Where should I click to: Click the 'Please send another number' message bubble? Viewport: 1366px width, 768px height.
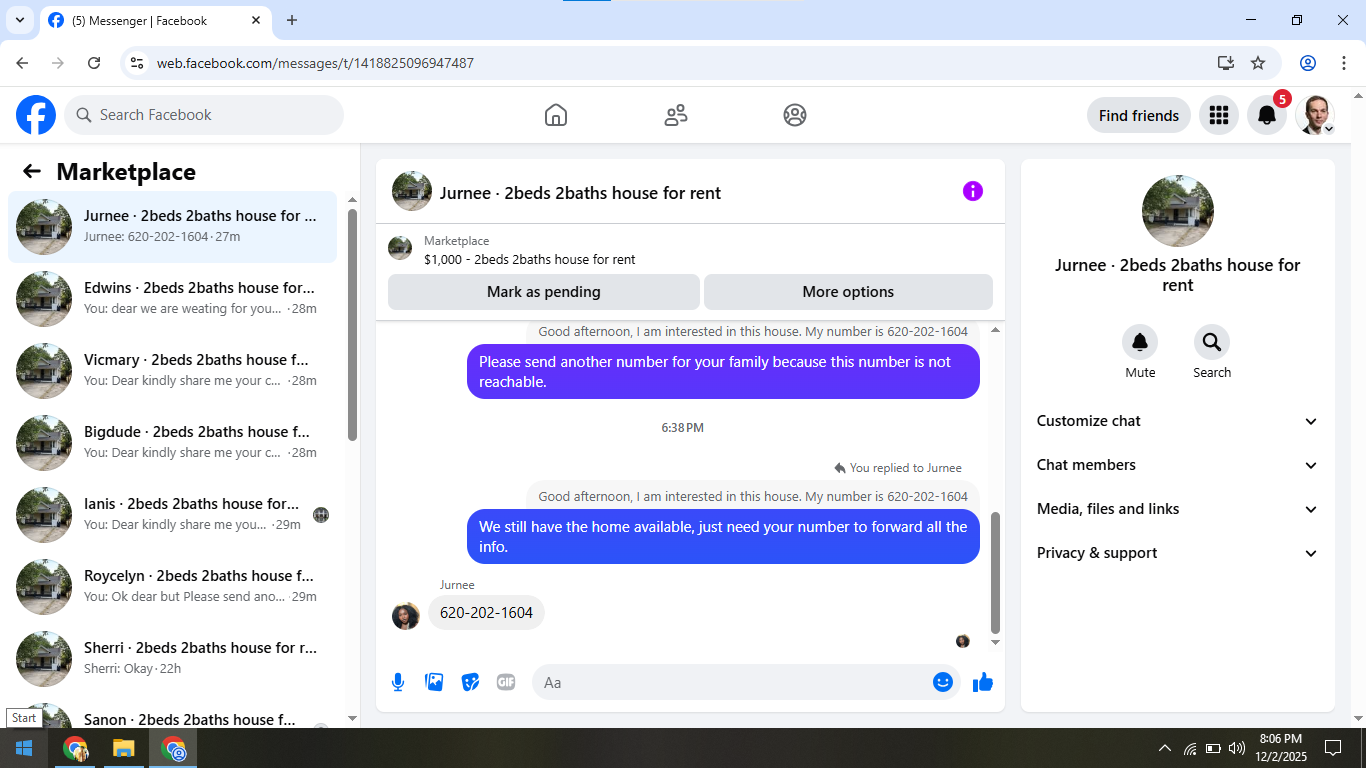723,372
